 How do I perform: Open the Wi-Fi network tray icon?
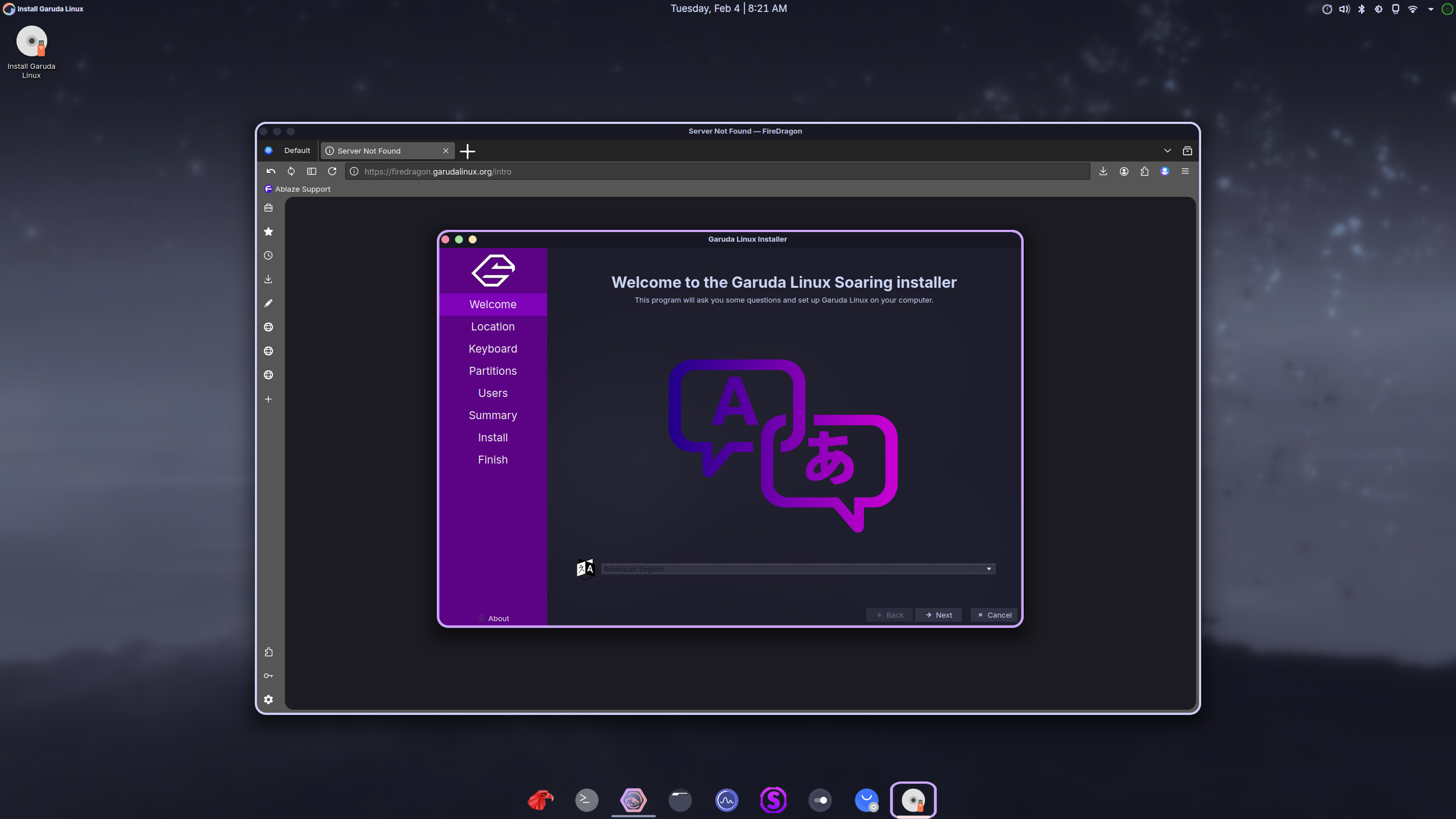(x=1413, y=9)
